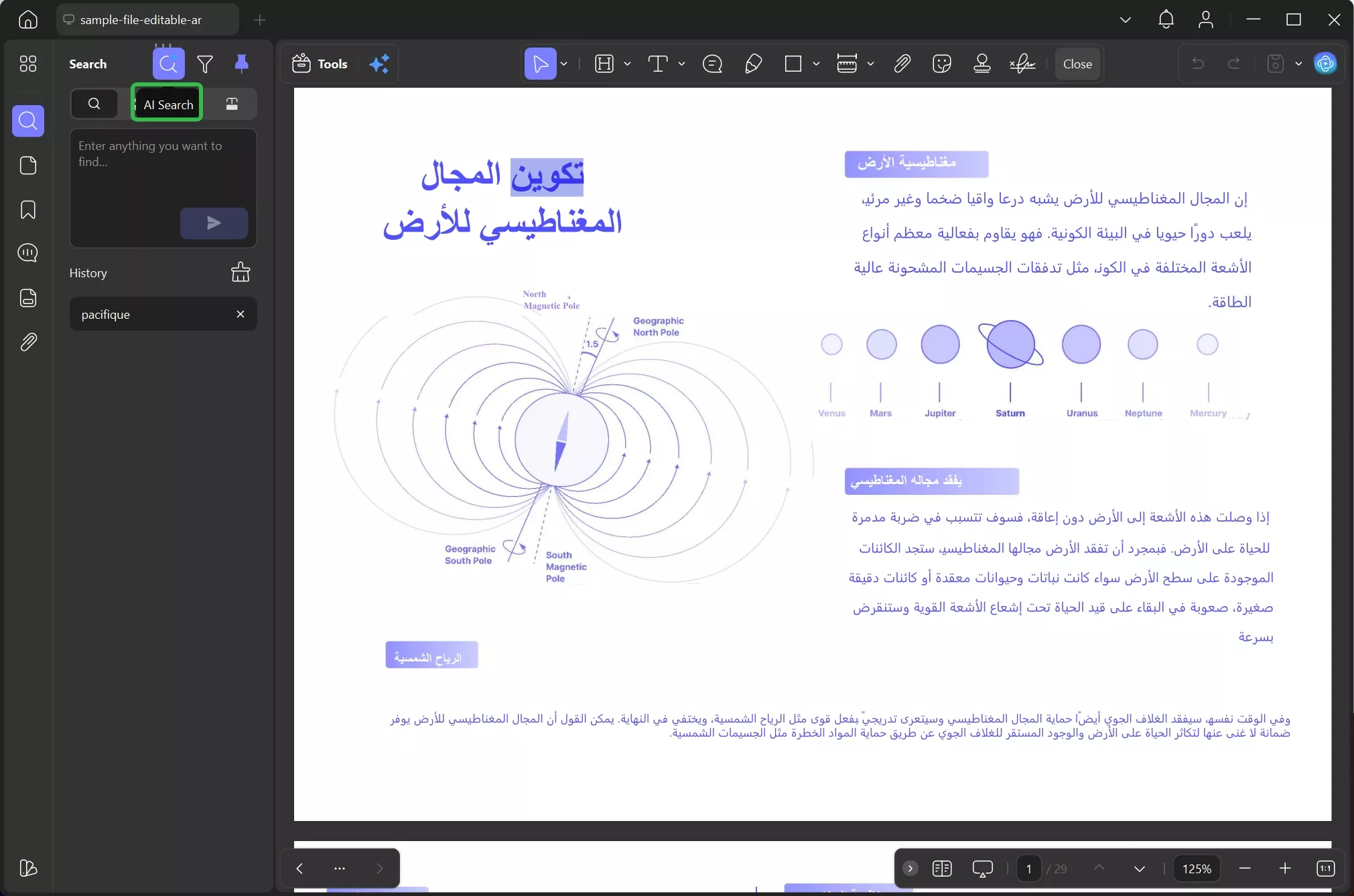Switch to the sample-file-editable-ar tab
Image resolution: width=1354 pixels, height=896 pixels.
point(147,19)
